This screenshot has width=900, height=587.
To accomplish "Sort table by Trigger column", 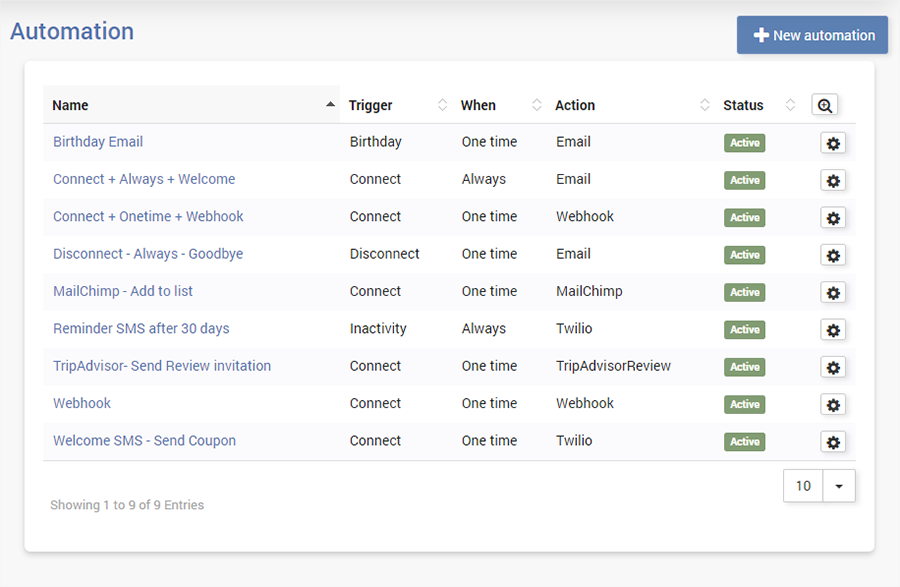I will point(370,105).
